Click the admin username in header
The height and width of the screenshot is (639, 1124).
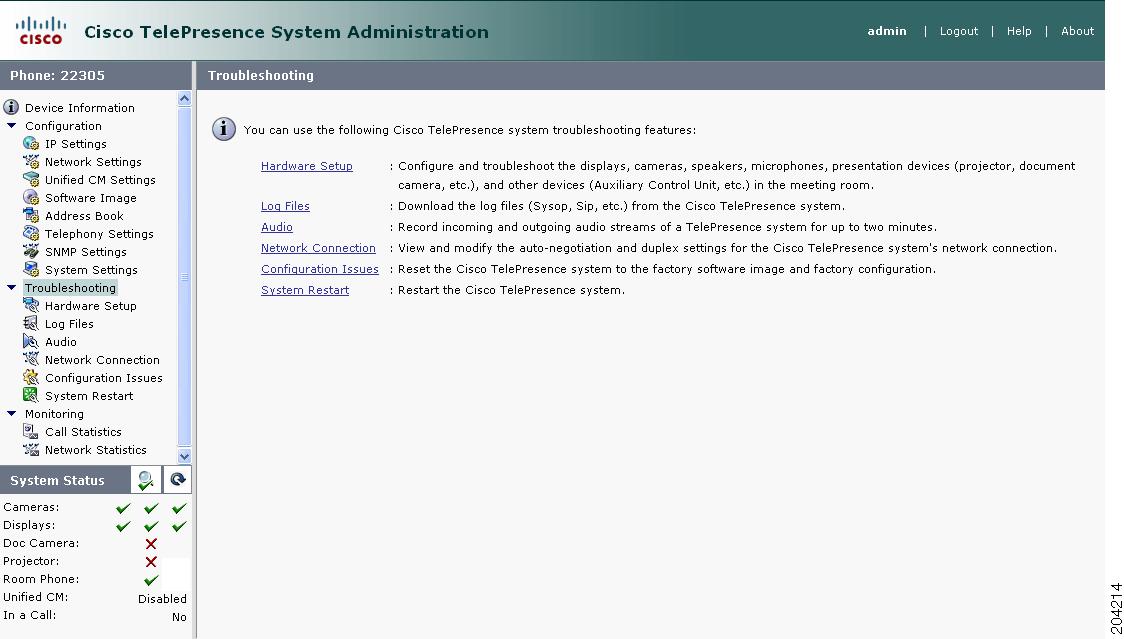tap(887, 31)
